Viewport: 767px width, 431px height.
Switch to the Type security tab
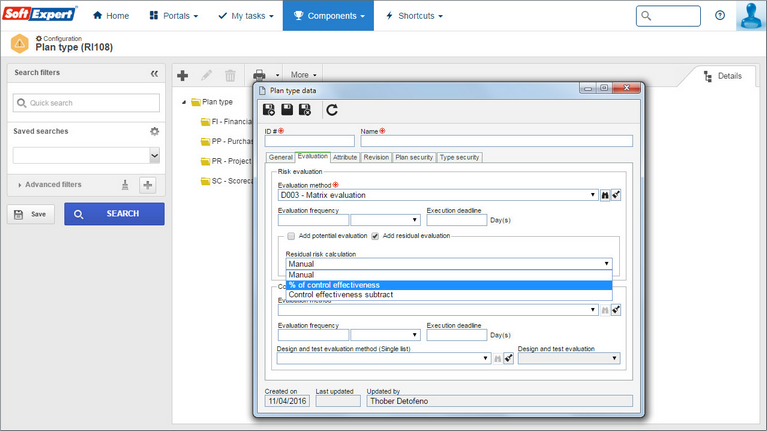point(459,157)
